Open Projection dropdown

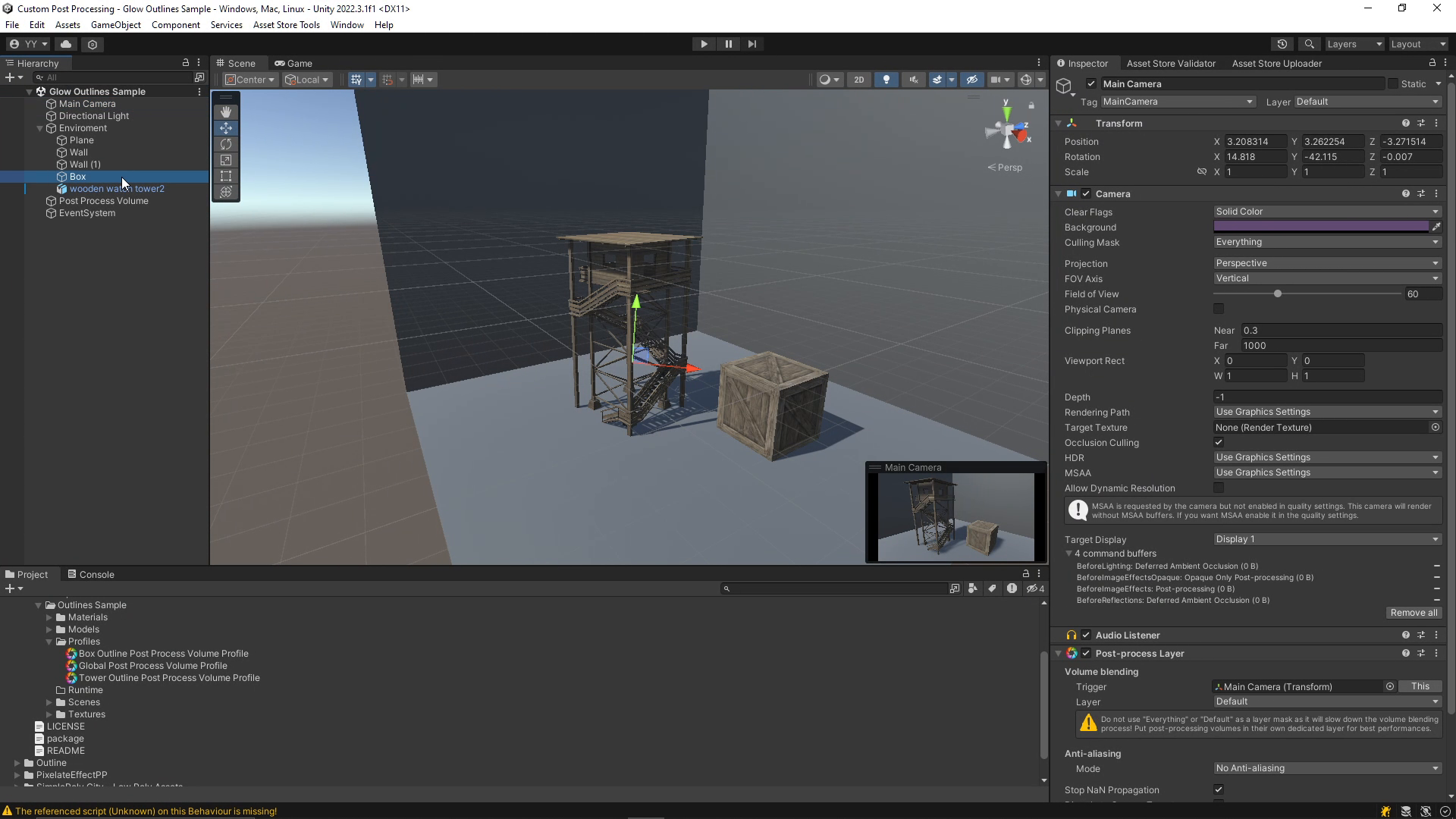point(1327,263)
